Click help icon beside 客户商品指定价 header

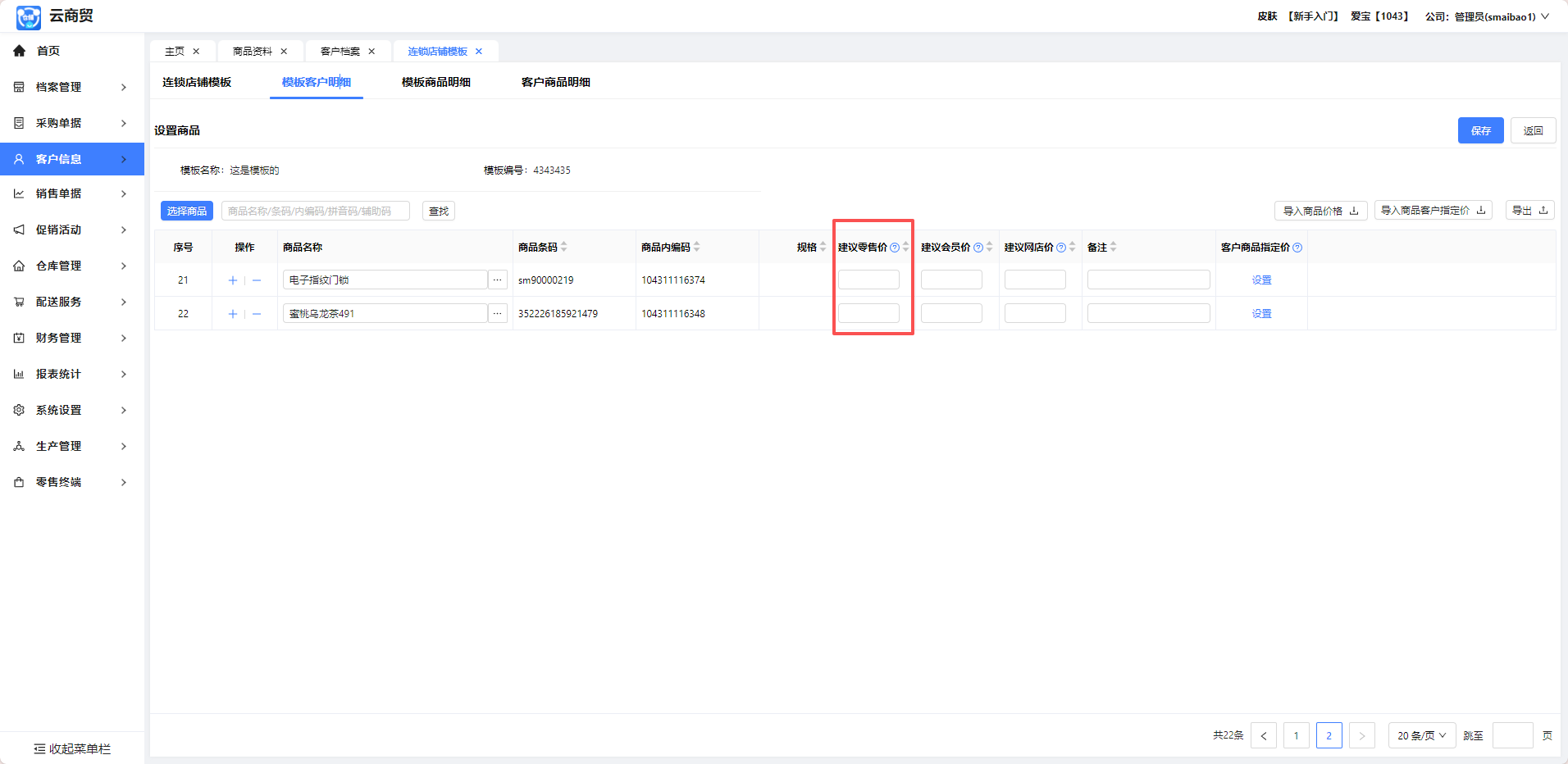pyautogui.click(x=1297, y=248)
